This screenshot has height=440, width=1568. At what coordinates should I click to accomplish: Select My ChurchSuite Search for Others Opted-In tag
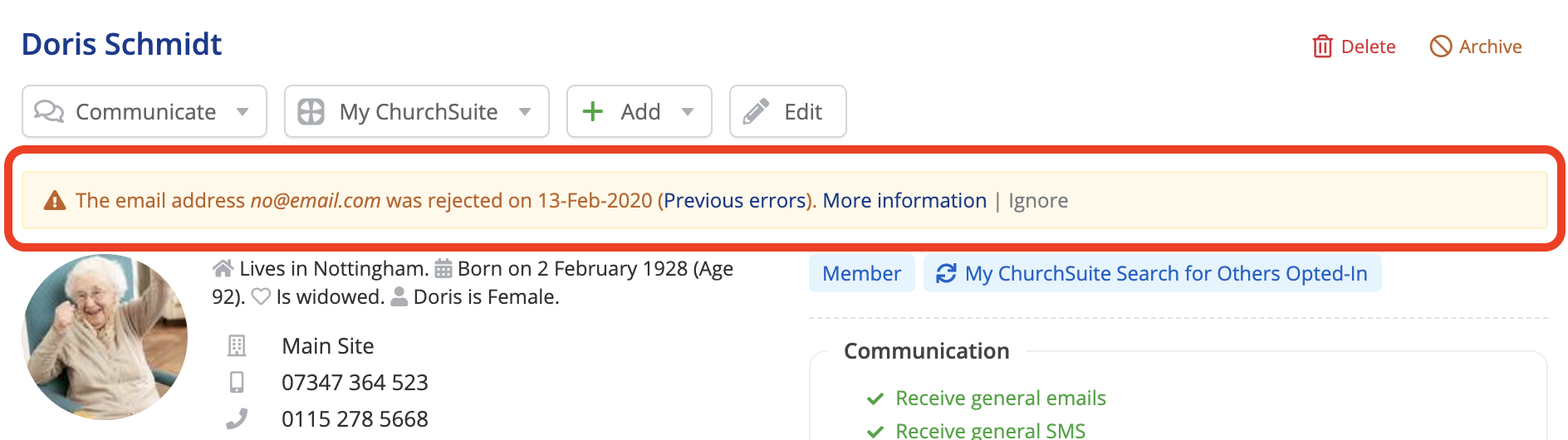pos(1165,274)
